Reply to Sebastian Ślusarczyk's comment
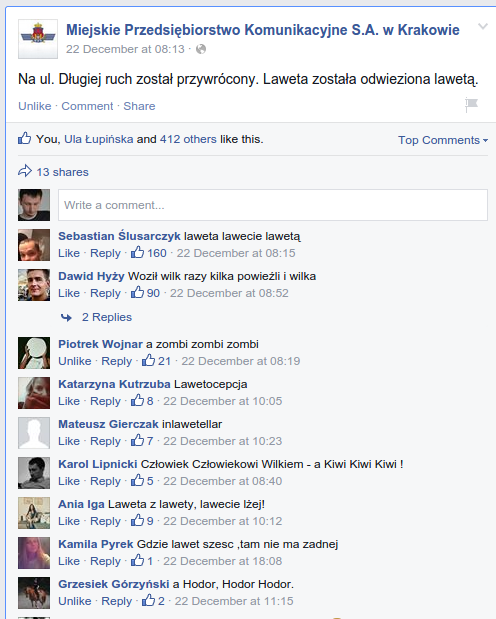 (105, 253)
